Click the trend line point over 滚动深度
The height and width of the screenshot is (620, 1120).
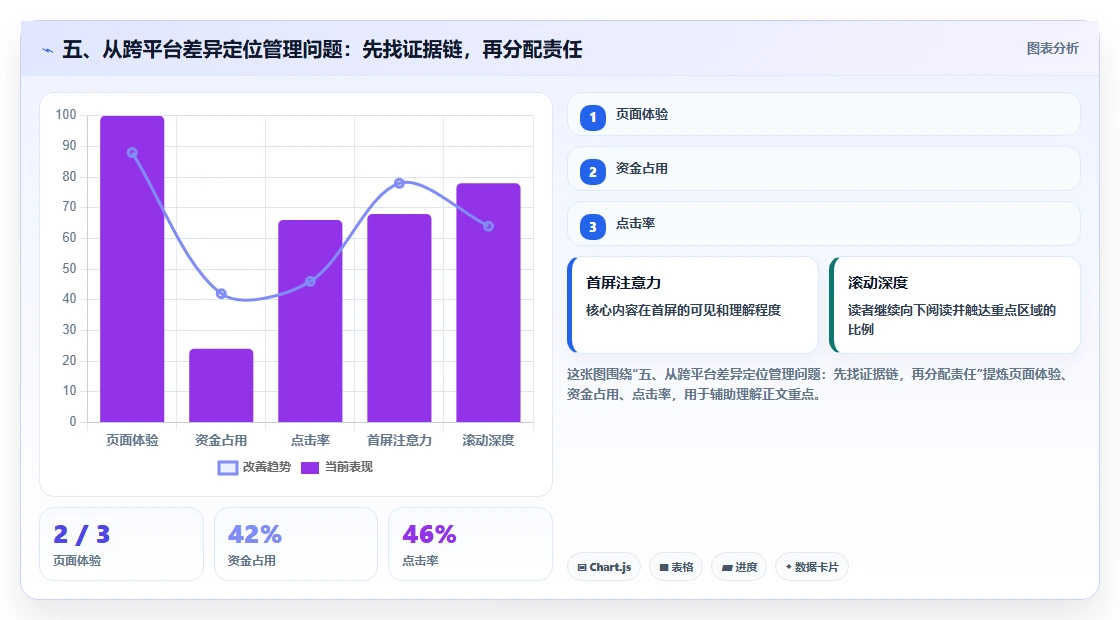click(489, 226)
